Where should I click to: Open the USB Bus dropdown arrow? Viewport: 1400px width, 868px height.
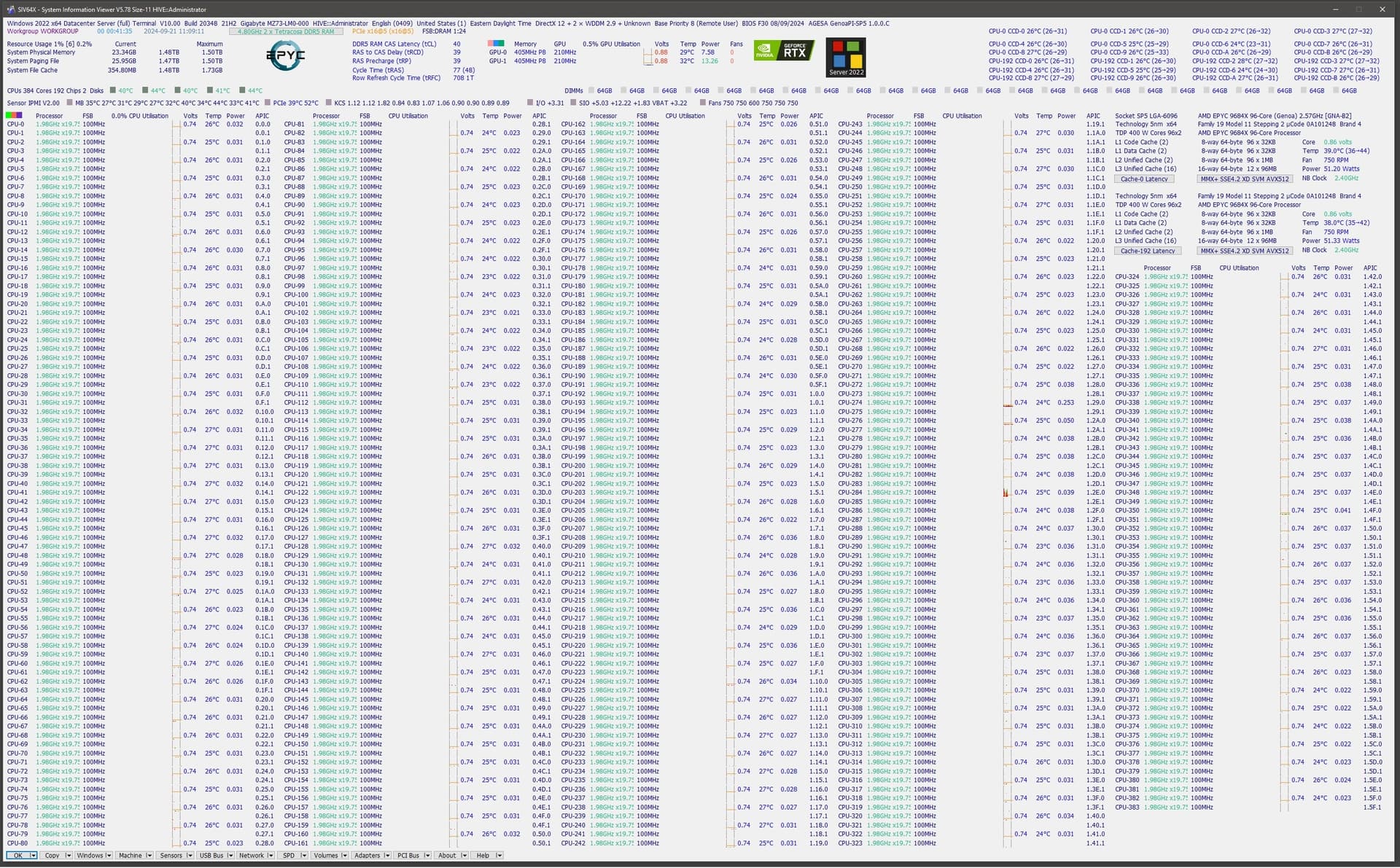230,856
